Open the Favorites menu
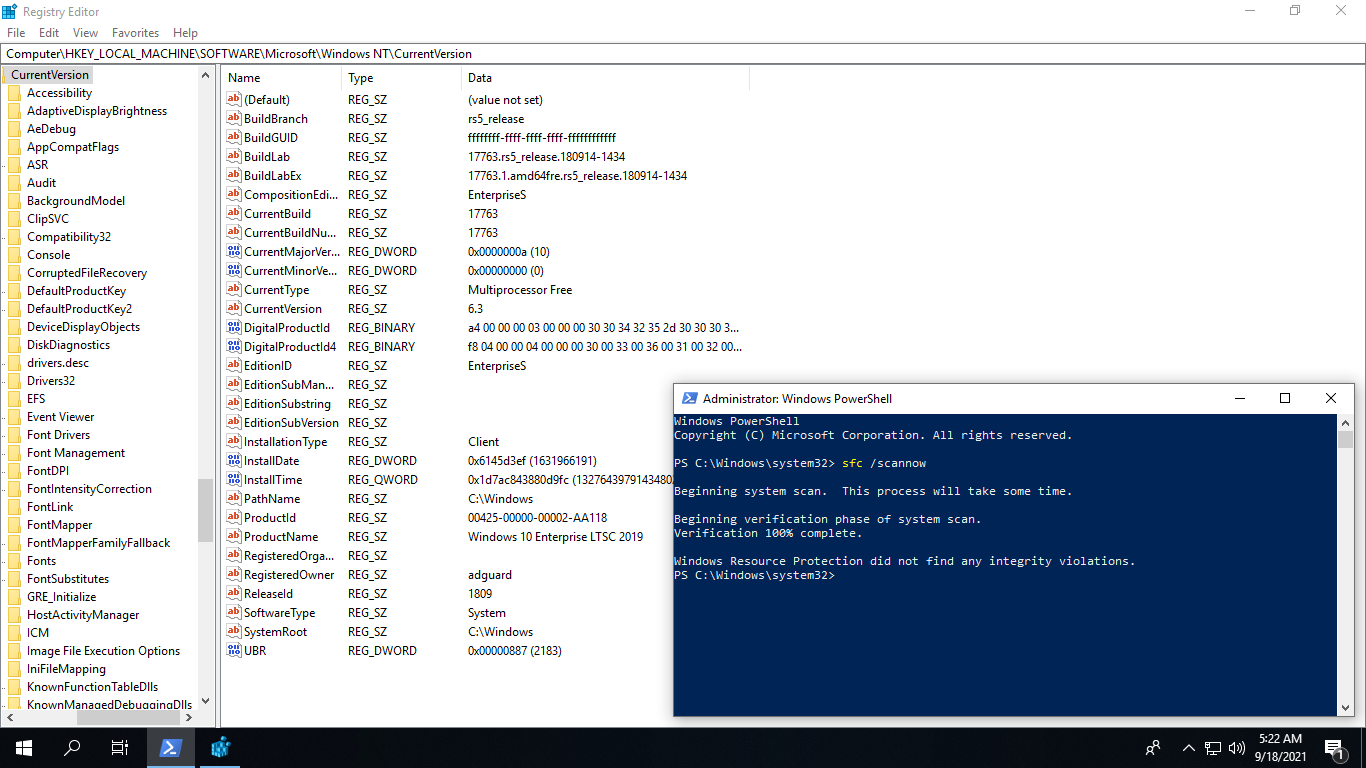The width and height of the screenshot is (1366, 768). click(135, 33)
